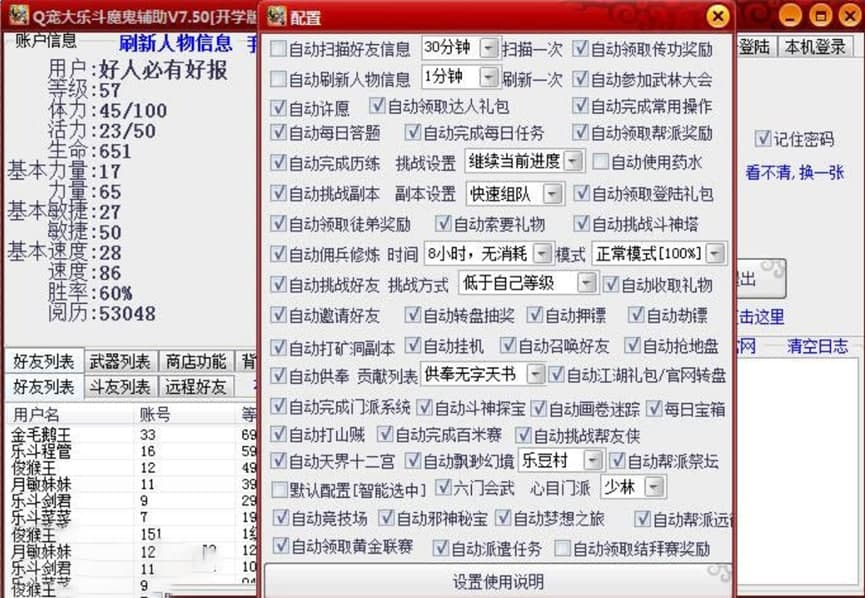Viewport: 865px width, 598px height.
Task: Toggle 自动领取传功奖励 checkbox
Action: click(580, 49)
